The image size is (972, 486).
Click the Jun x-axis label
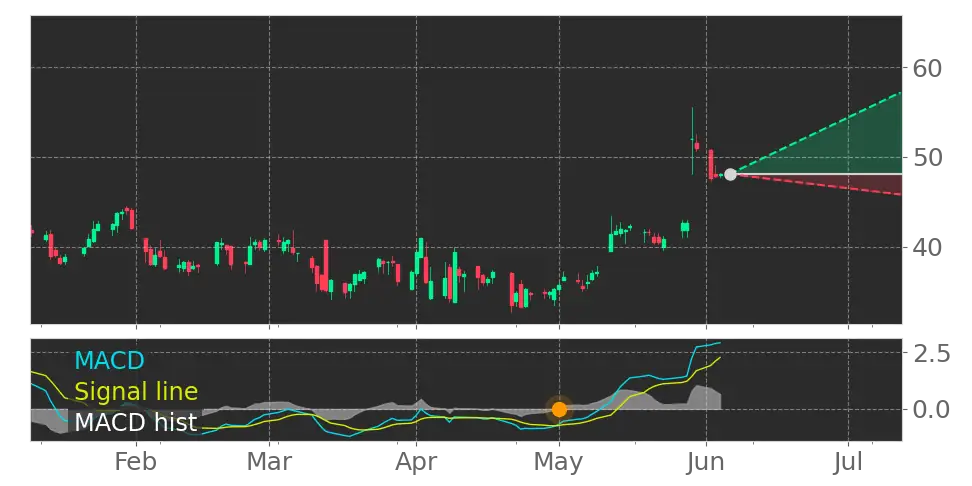coord(706,462)
